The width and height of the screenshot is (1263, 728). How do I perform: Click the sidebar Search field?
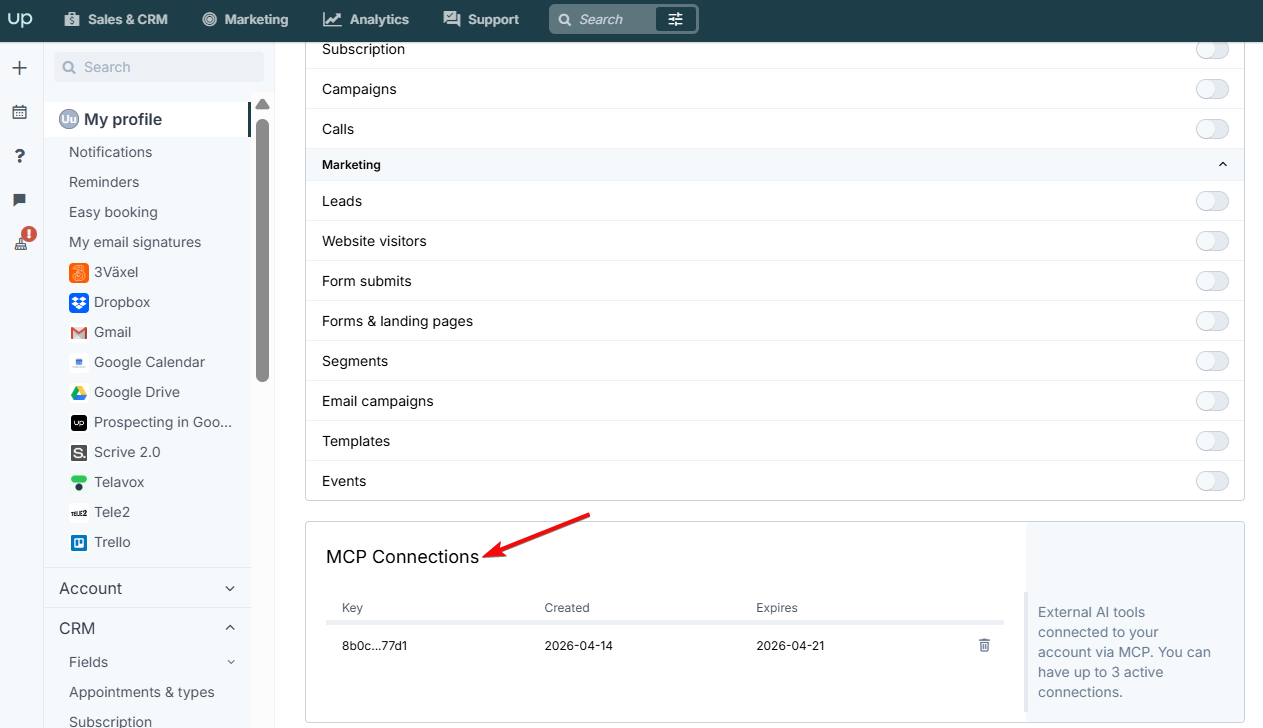pos(159,67)
